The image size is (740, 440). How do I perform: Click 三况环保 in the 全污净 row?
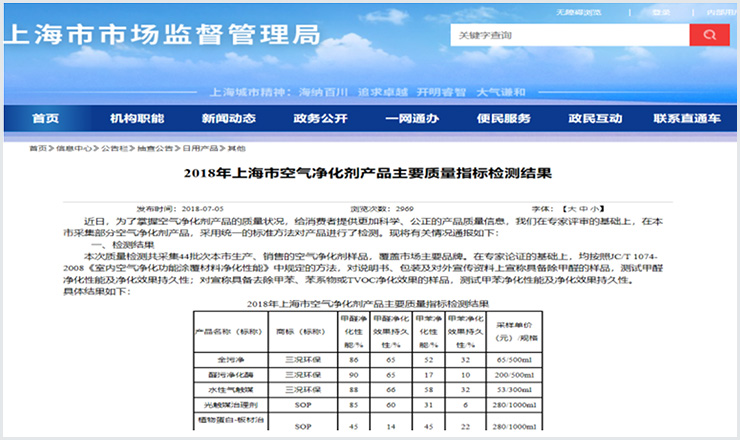click(x=303, y=360)
